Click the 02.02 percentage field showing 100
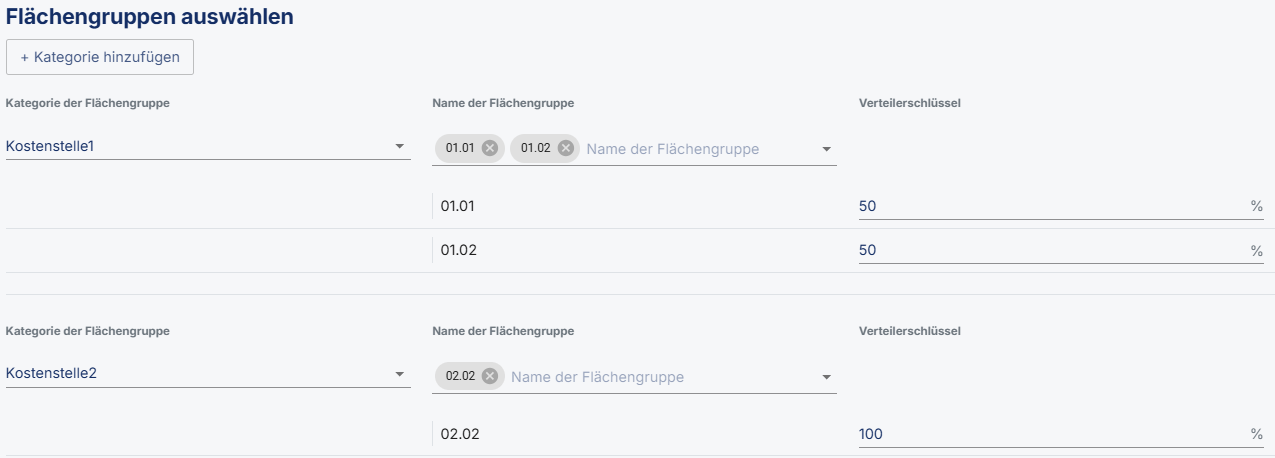The height and width of the screenshot is (458, 1275). 1050,434
